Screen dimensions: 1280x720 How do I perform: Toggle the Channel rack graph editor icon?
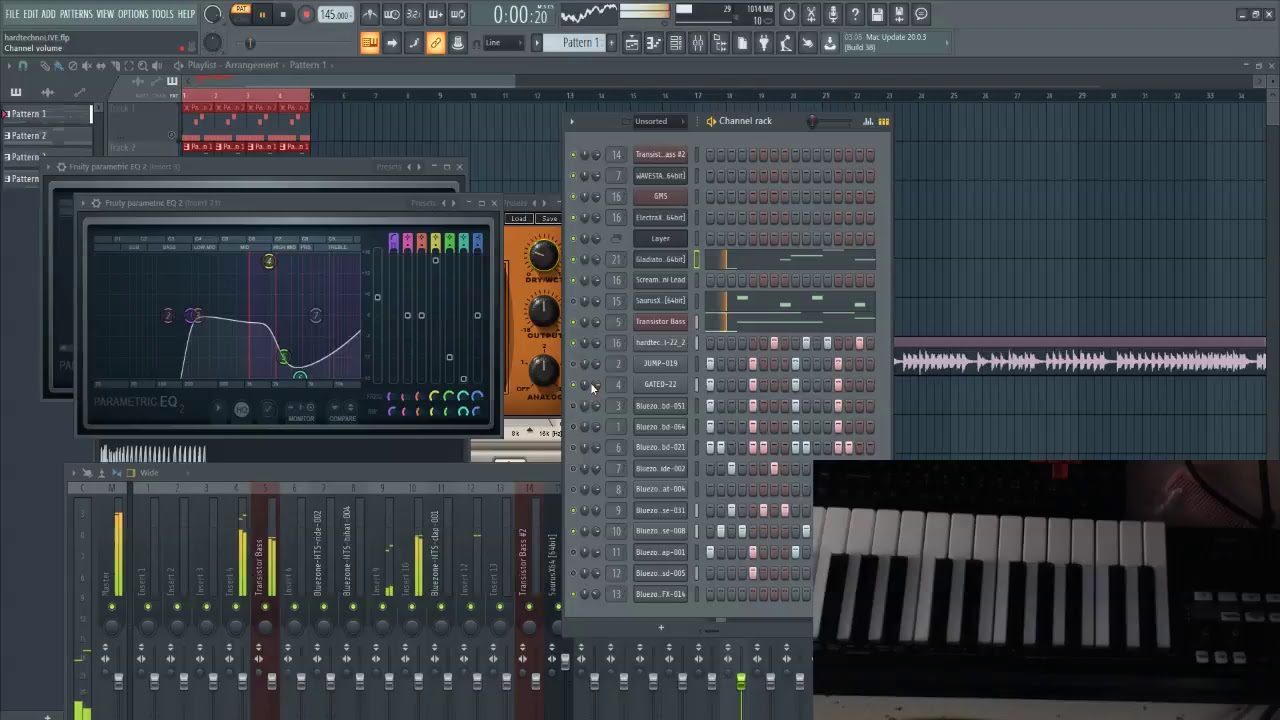[x=868, y=122]
